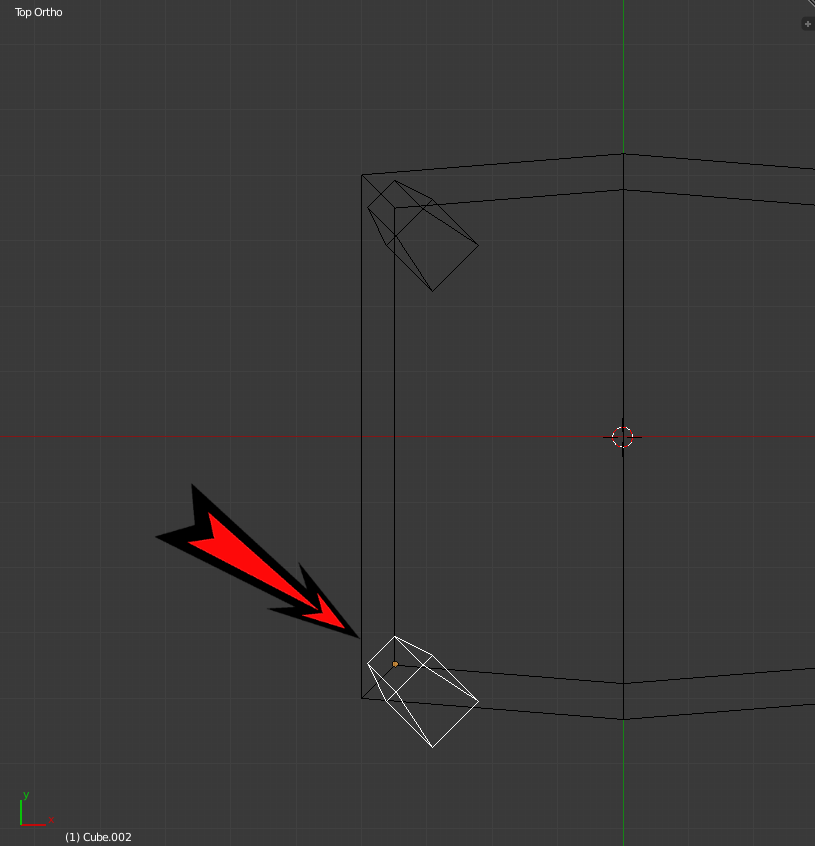
Task: Click the XY axis orientation indicator
Action: (36, 809)
